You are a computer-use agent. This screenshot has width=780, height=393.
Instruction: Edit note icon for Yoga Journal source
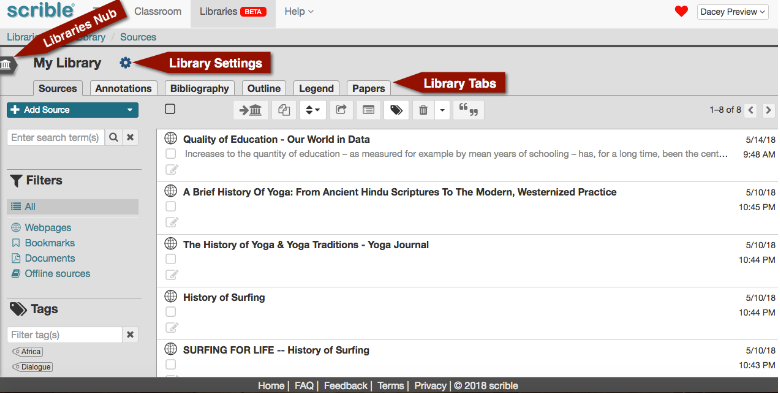[172, 275]
